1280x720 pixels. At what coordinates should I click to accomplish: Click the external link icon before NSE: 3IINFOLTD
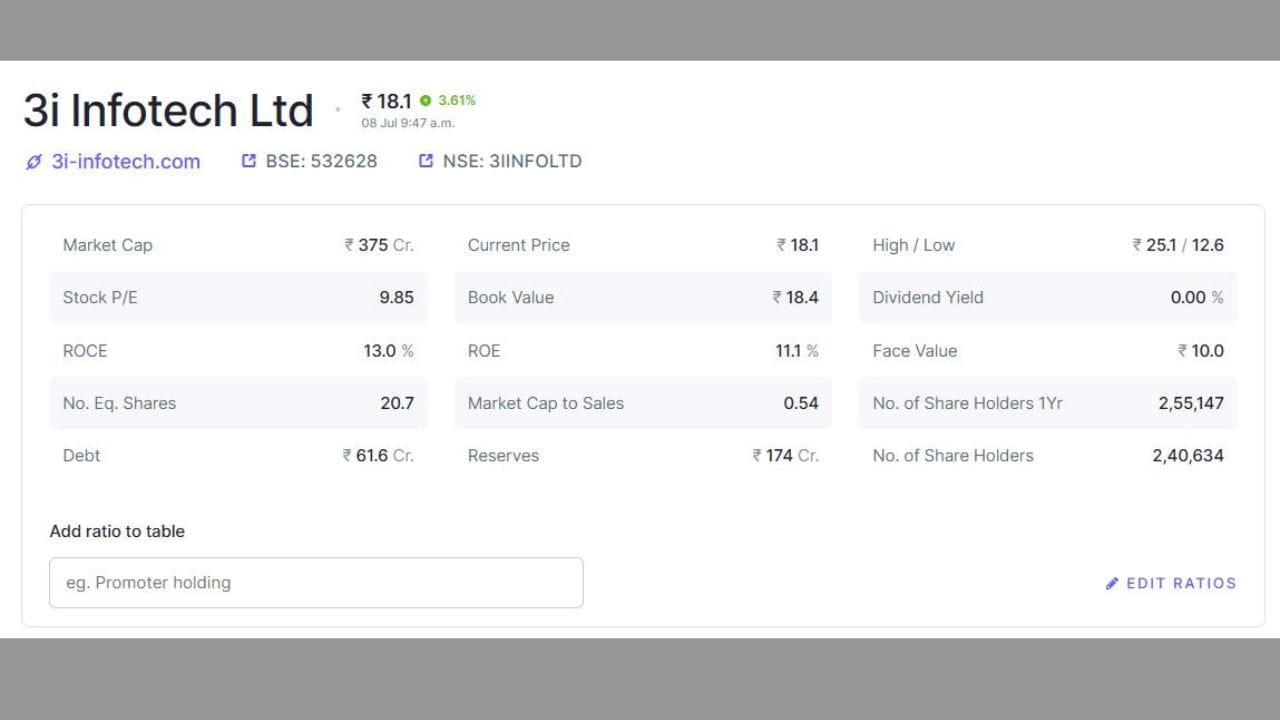(426, 161)
